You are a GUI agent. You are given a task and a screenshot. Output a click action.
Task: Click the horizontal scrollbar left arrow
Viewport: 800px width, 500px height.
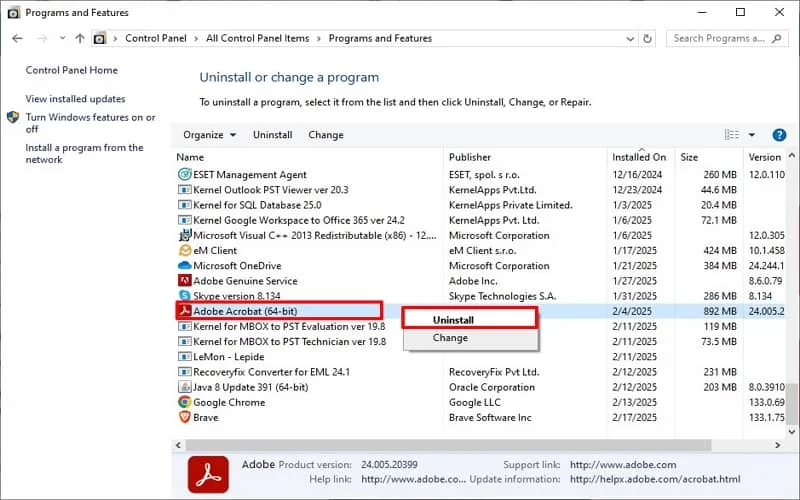click(x=178, y=445)
